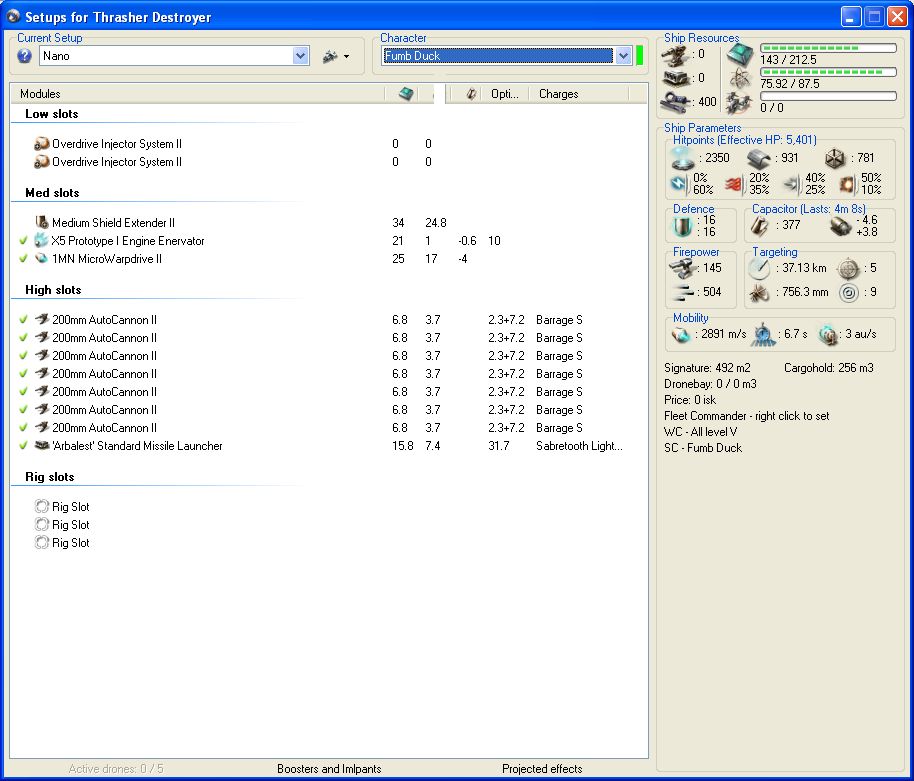Toggle the second 200mm AutoCannon II checkmark
The image size is (914, 781).
point(23,337)
